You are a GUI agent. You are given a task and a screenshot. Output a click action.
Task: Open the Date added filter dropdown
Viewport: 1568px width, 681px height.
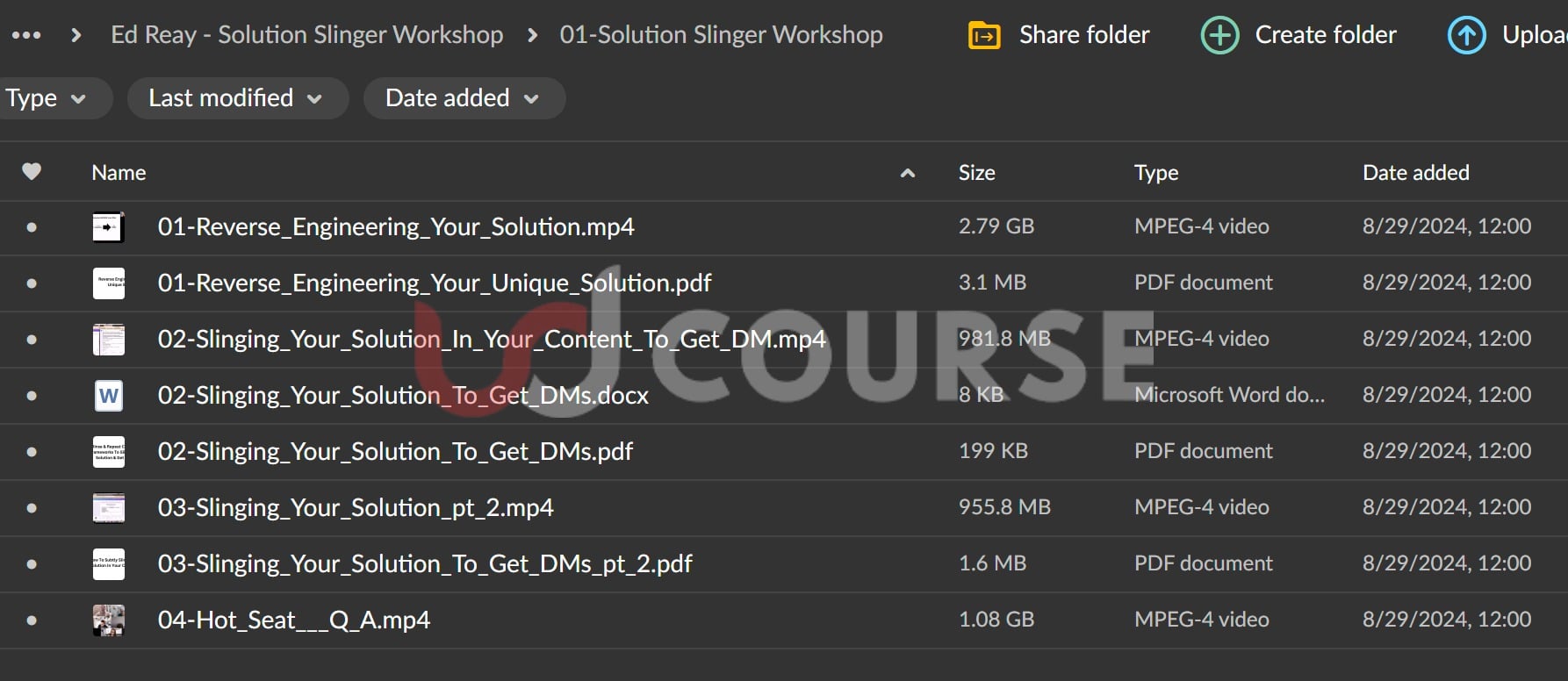pos(463,98)
